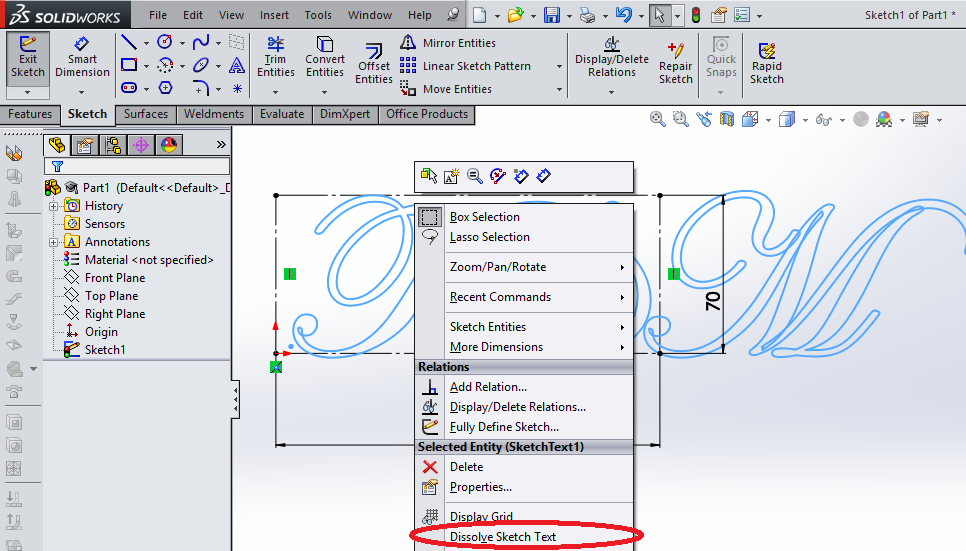966x551 pixels.
Task: Open the Smart Dimension dropdown arrow
Action: point(81,92)
